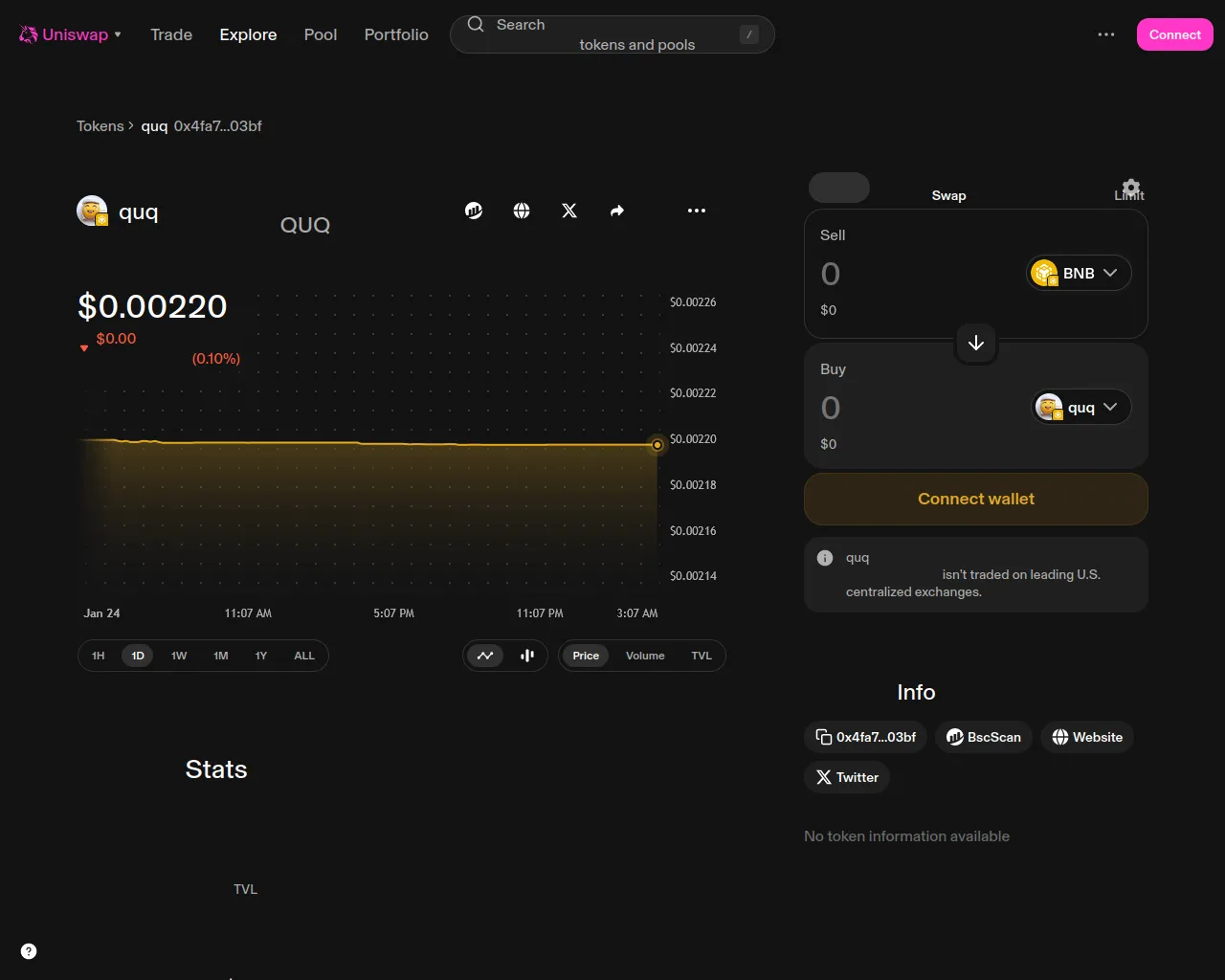
Task: Click the swap direction down-arrow button
Action: click(x=976, y=343)
